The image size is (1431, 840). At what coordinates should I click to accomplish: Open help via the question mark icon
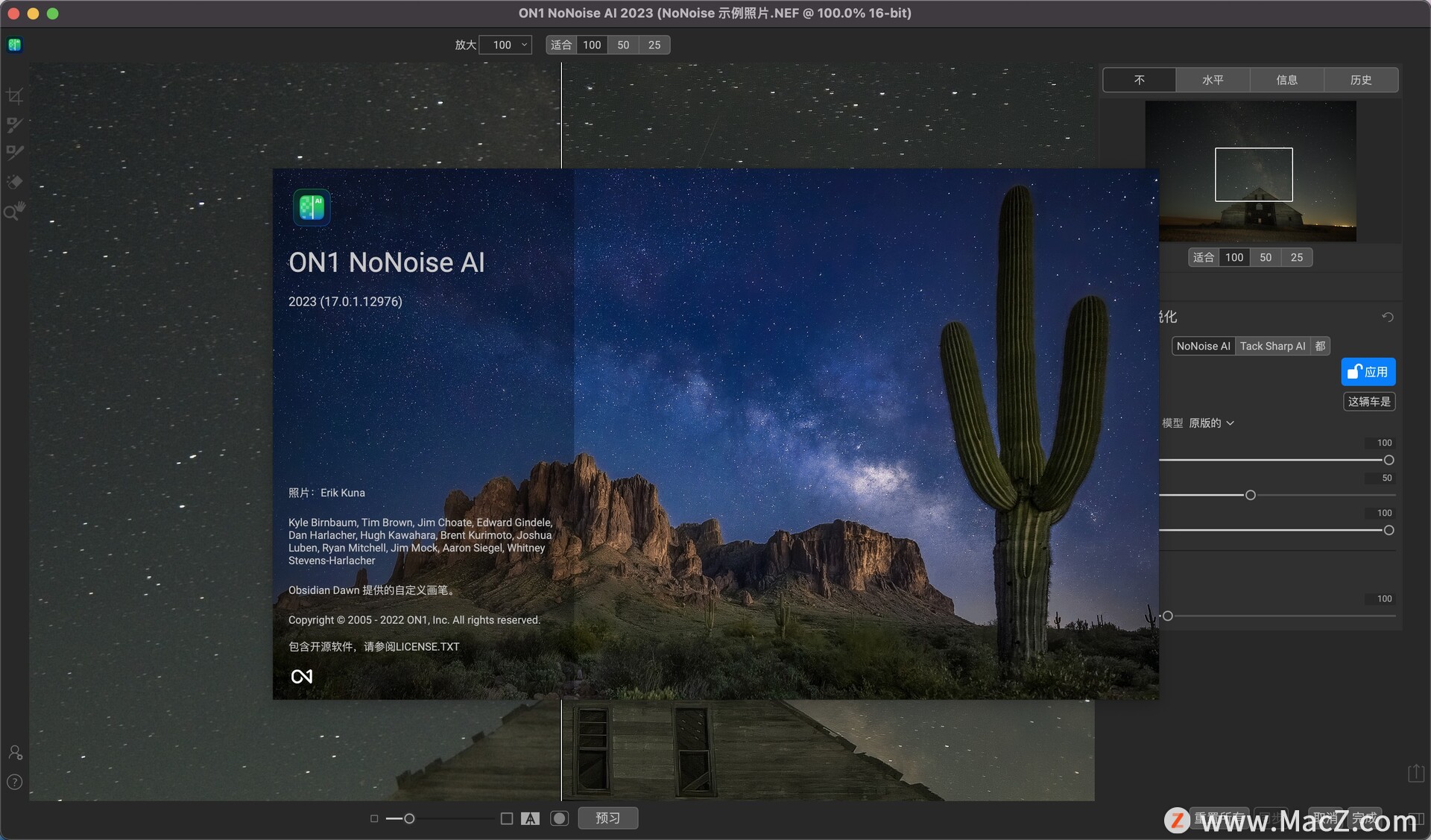pyautogui.click(x=14, y=781)
